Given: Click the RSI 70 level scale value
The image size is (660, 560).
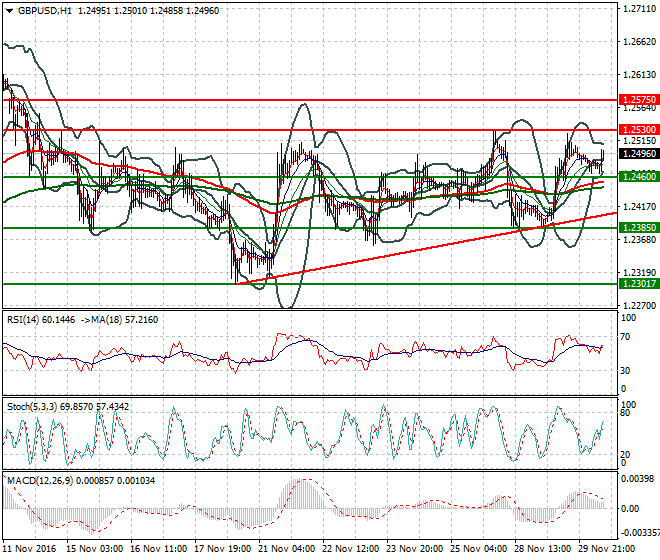Looking at the screenshot, I should click(x=625, y=337).
